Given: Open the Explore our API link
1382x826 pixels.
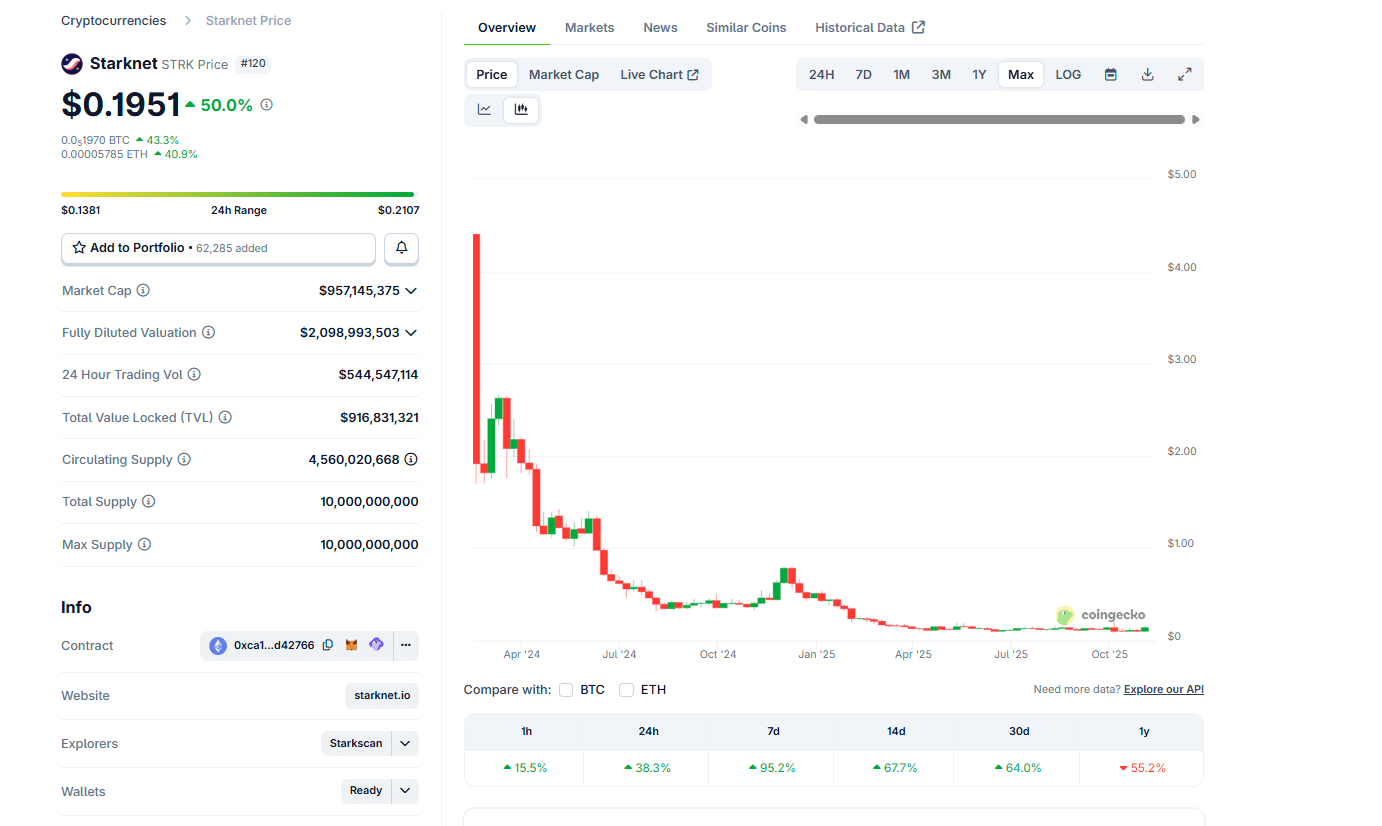Looking at the screenshot, I should pyautogui.click(x=1163, y=689).
